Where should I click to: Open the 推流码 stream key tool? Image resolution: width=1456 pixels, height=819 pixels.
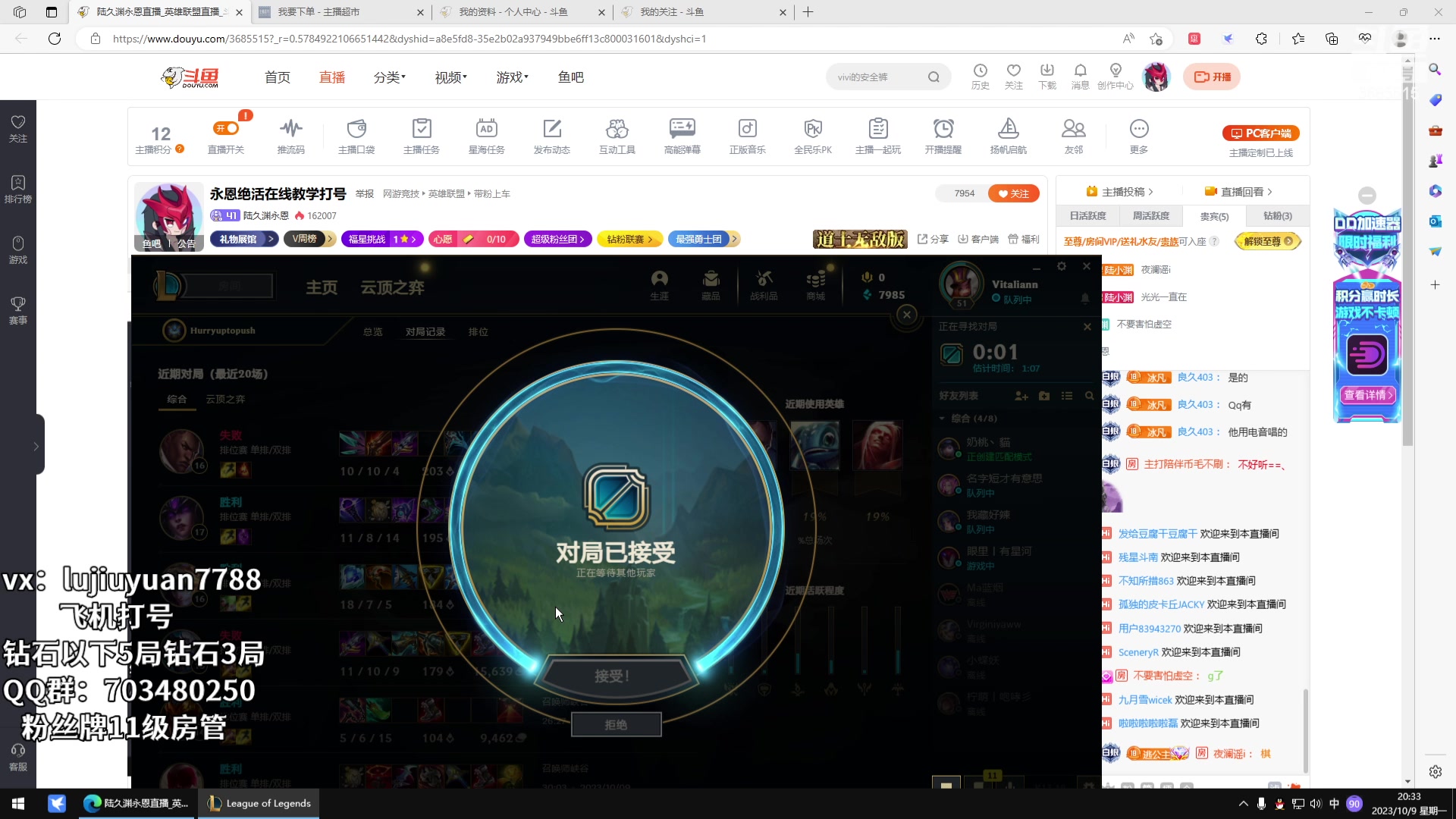(290, 136)
